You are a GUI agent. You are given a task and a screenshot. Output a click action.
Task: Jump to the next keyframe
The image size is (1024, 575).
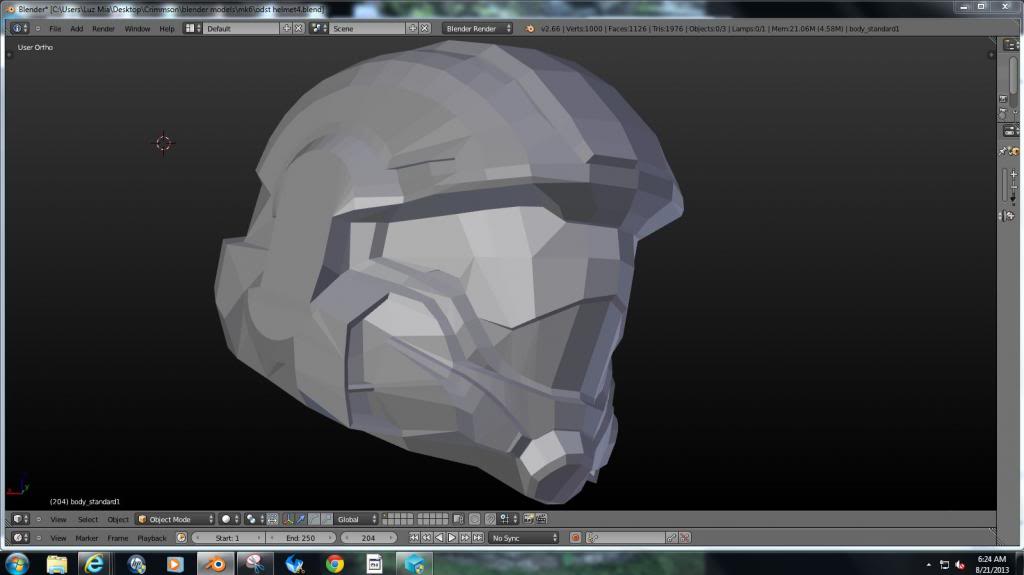pos(465,538)
